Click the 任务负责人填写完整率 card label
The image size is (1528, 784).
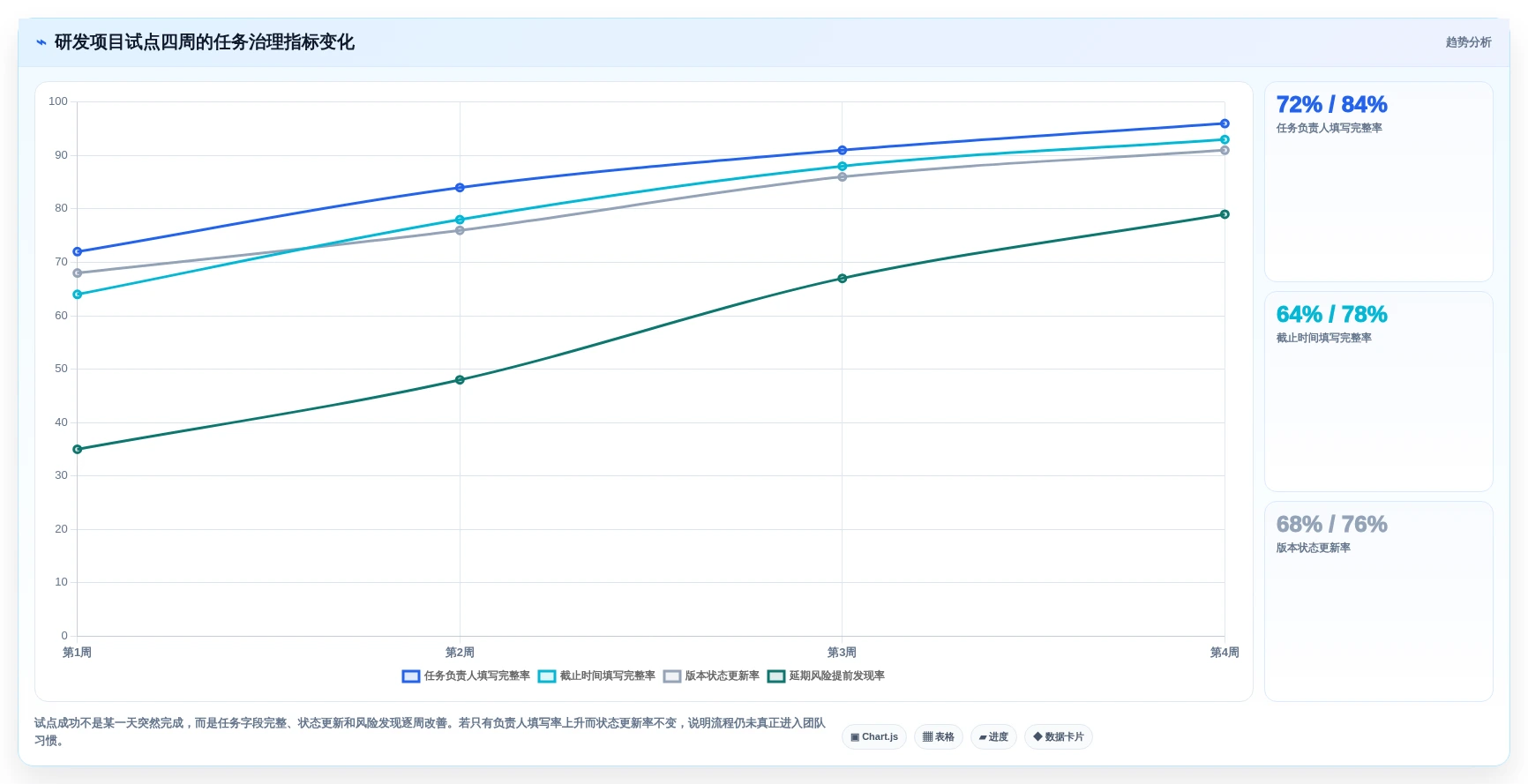point(1329,129)
